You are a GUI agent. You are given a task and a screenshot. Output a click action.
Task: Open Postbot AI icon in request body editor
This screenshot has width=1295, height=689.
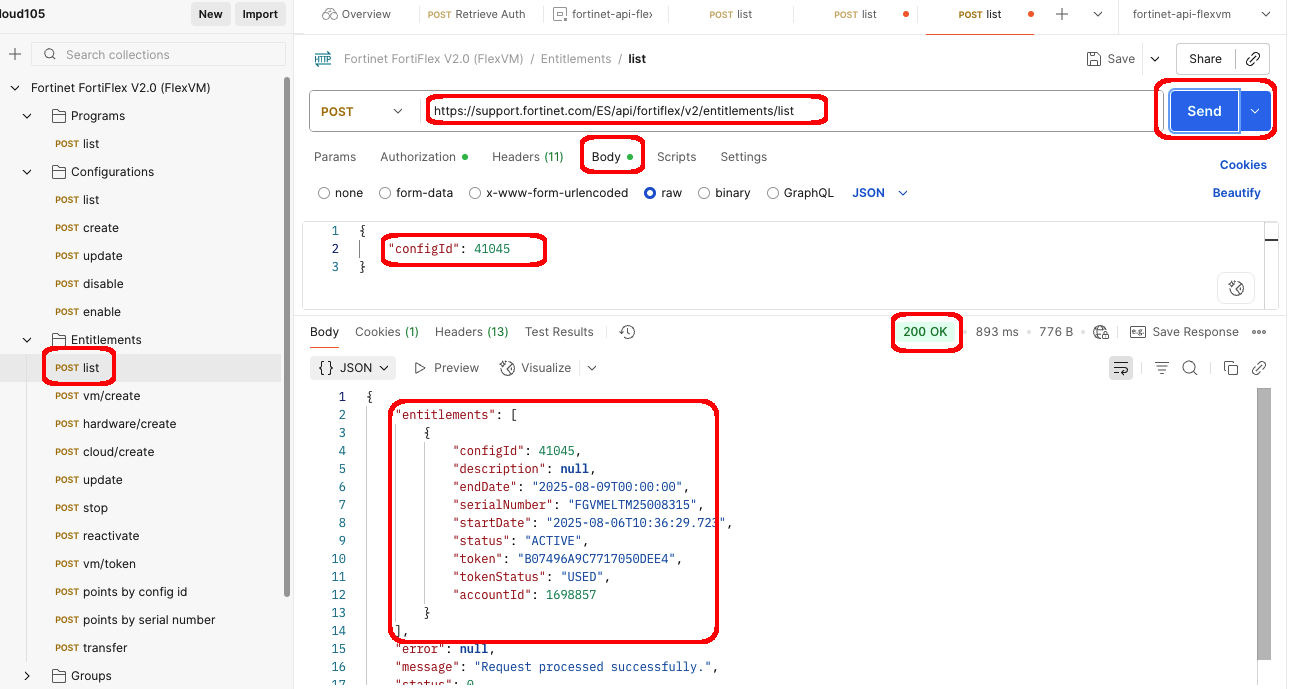(1236, 288)
